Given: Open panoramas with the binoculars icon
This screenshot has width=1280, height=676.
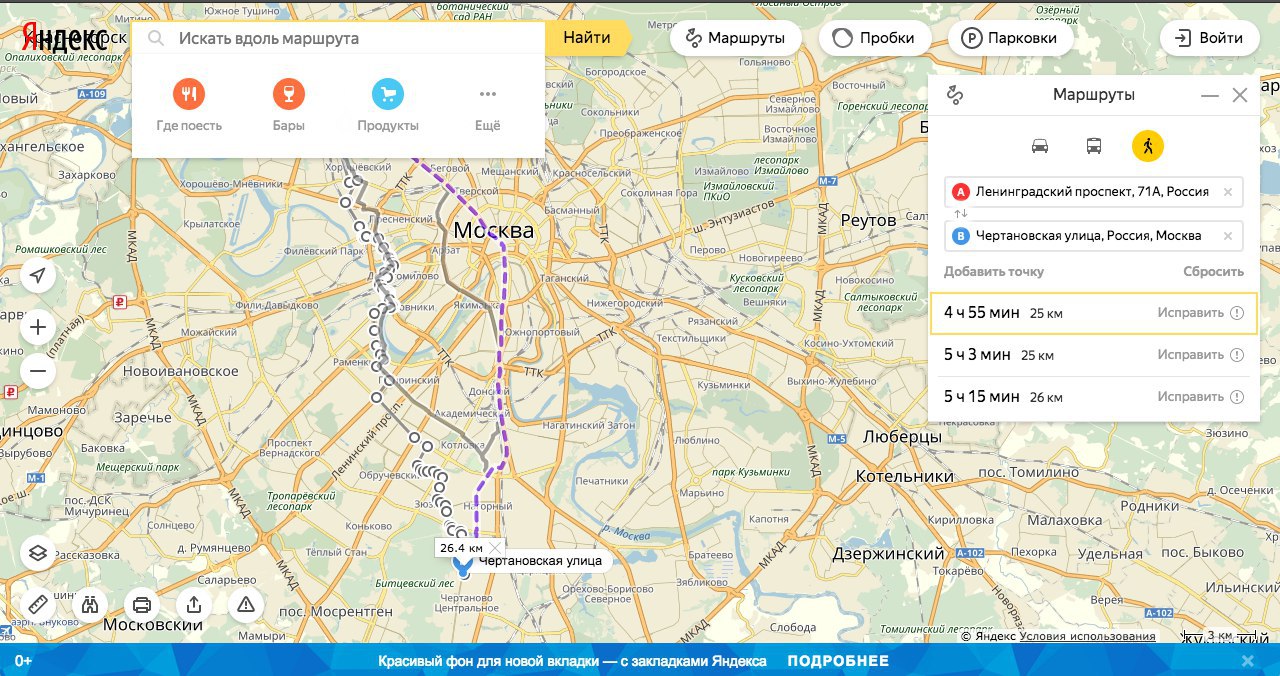Looking at the screenshot, I should click(x=90, y=604).
